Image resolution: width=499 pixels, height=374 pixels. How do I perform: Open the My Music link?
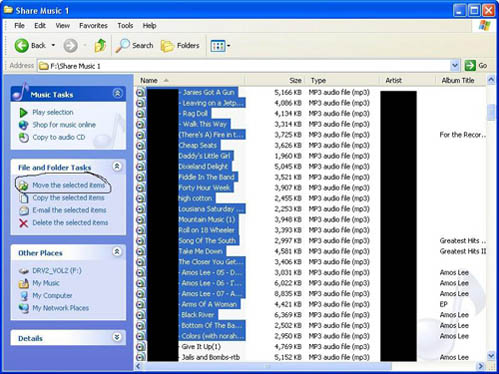(x=46, y=283)
